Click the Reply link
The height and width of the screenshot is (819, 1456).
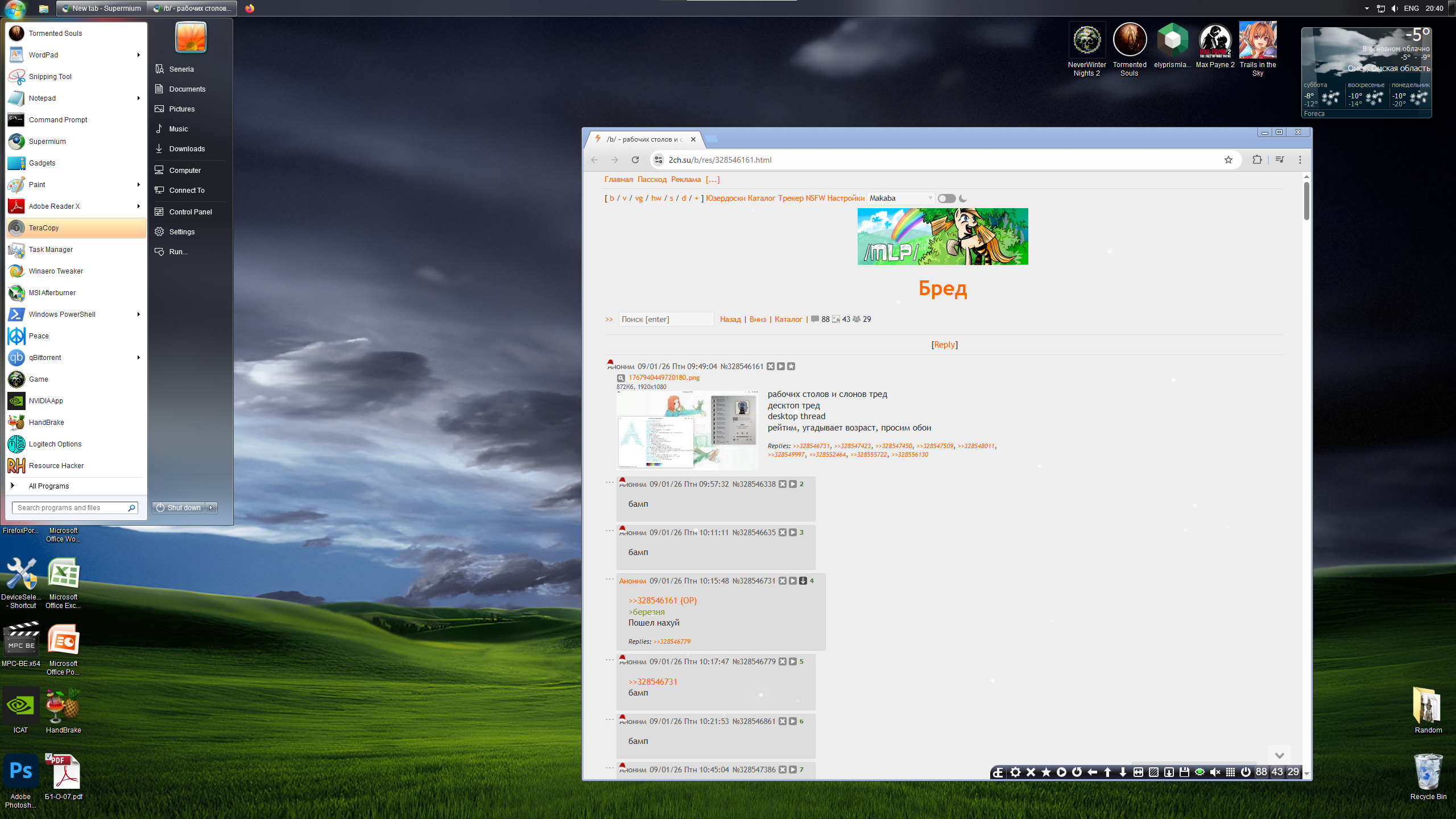(944, 345)
